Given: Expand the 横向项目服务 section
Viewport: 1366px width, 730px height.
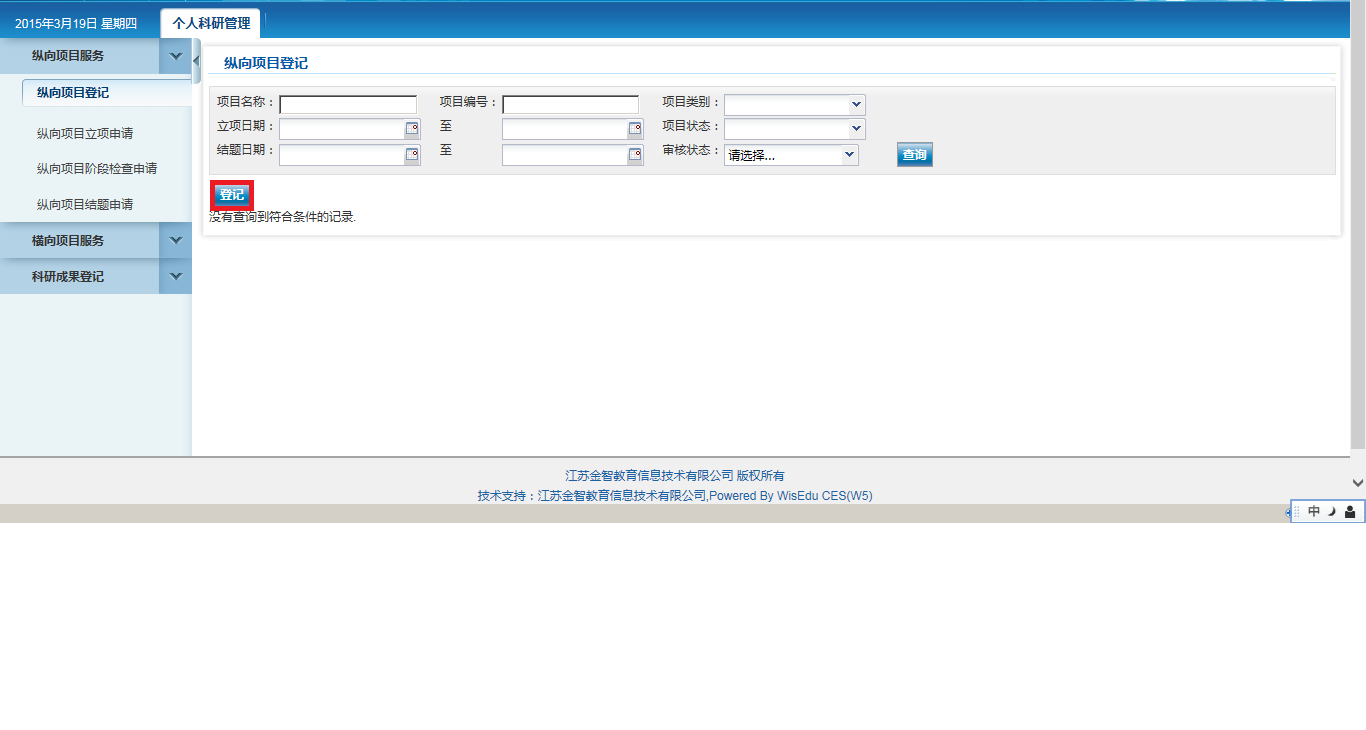Looking at the screenshot, I should click(x=176, y=240).
